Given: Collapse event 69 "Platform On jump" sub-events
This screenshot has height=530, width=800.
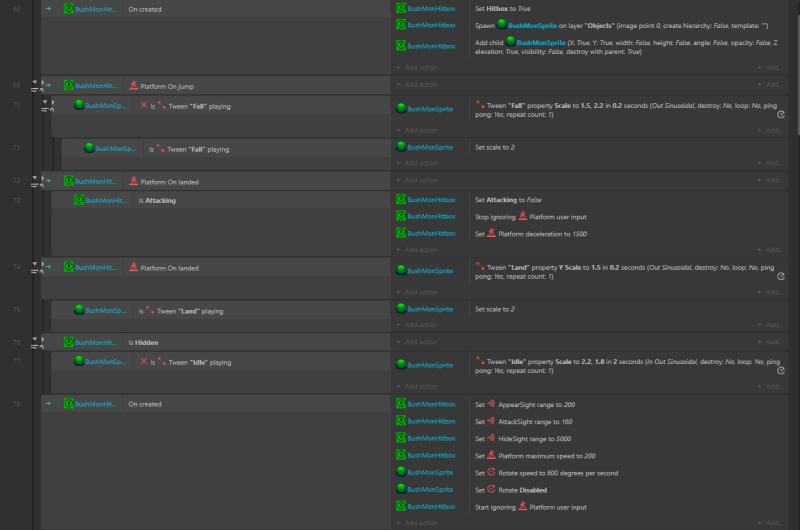Looking at the screenshot, I should [35, 82].
